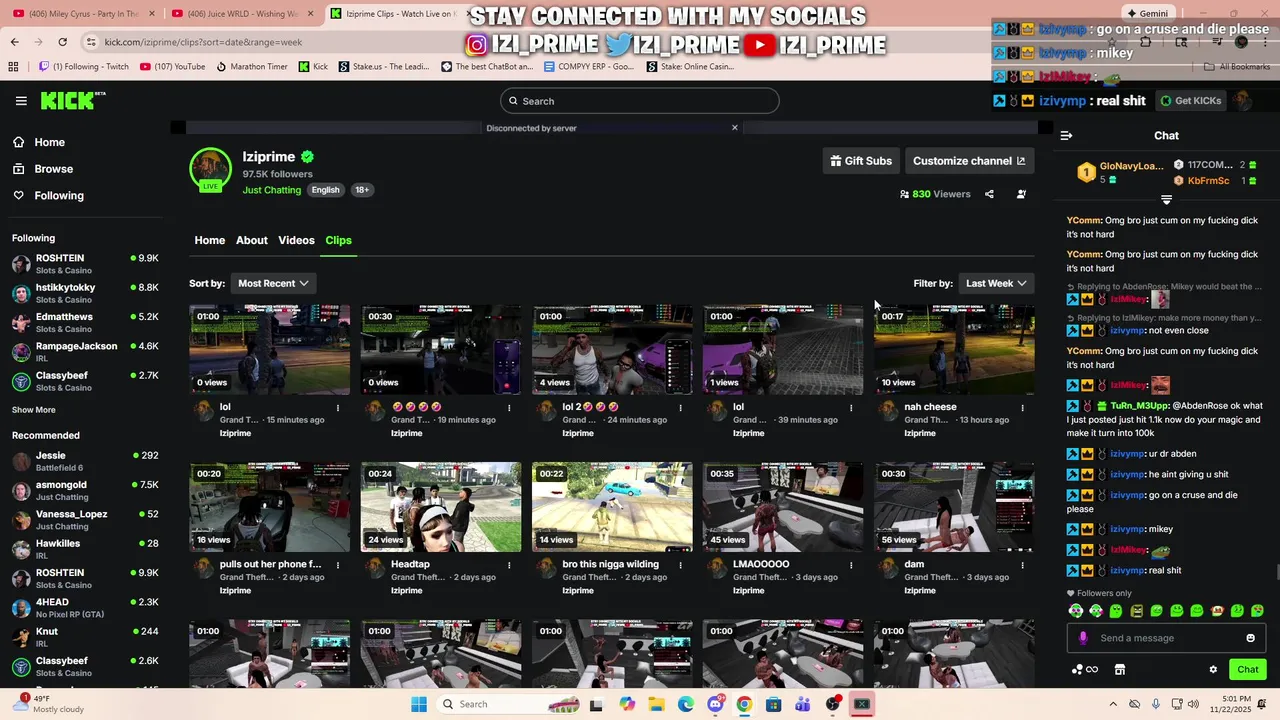Viewport: 1280px width, 720px height.
Task: Open the ROSHTEIN channel under Following
Action: (85, 264)
